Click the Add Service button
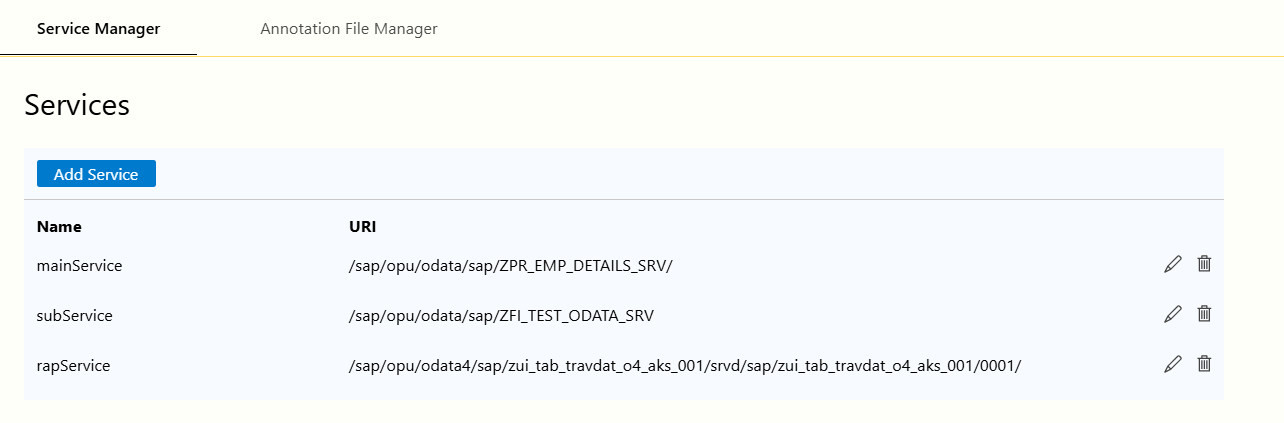1284x423 pixels. click(x=96, y=174)
